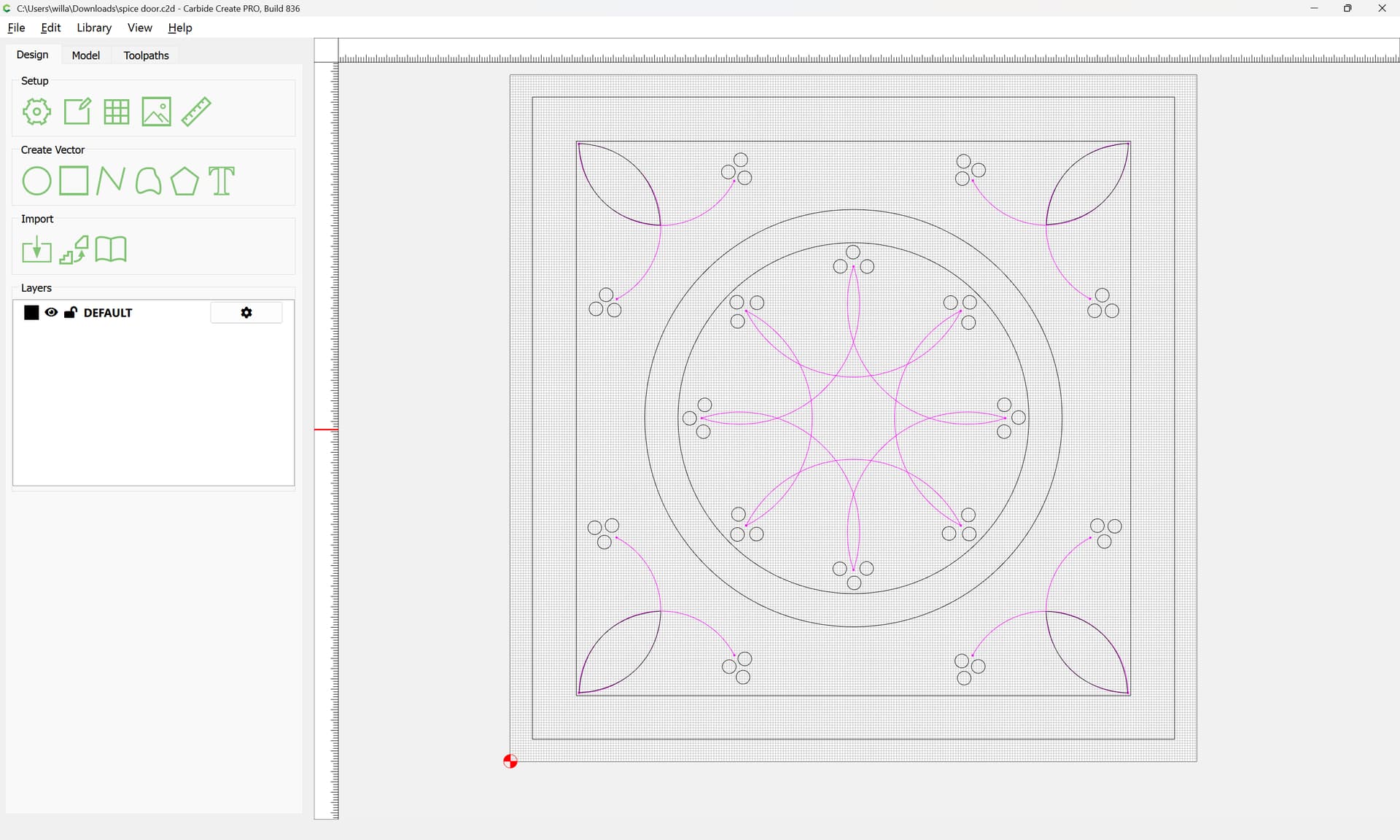Select the Polyline vector tool
Image resolution: width=1400 pixels, height=840 pixels.
(111, 181)
